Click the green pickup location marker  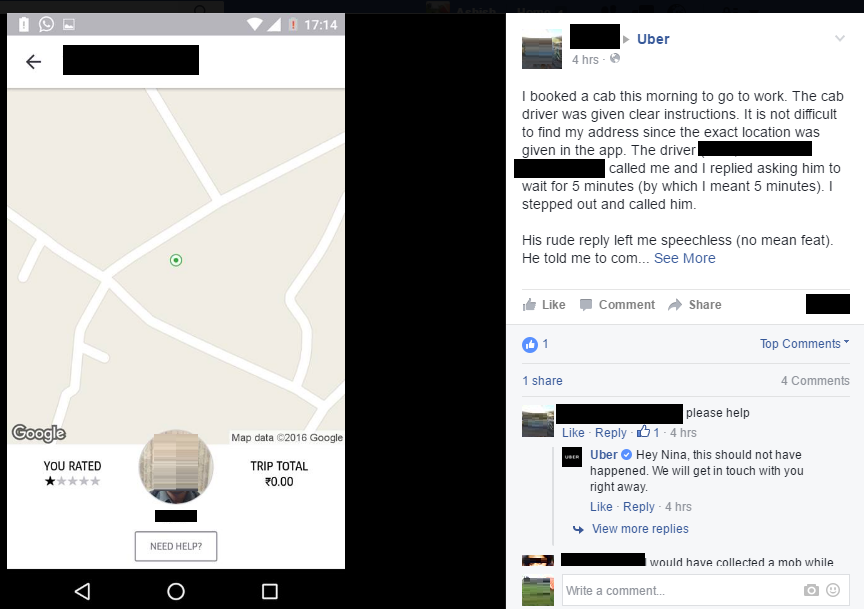pos(176,260)
